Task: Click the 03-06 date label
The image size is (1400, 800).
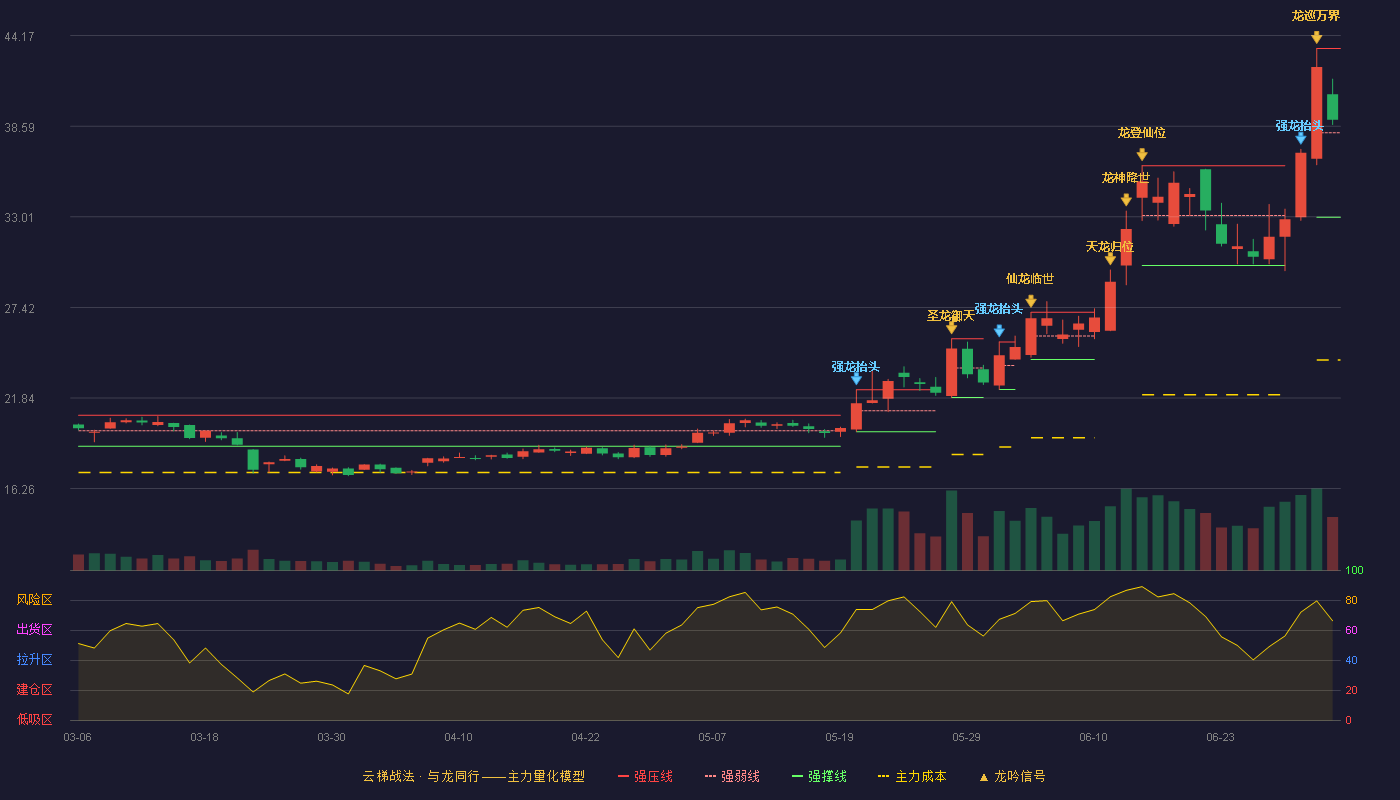Action: point(77,737)
